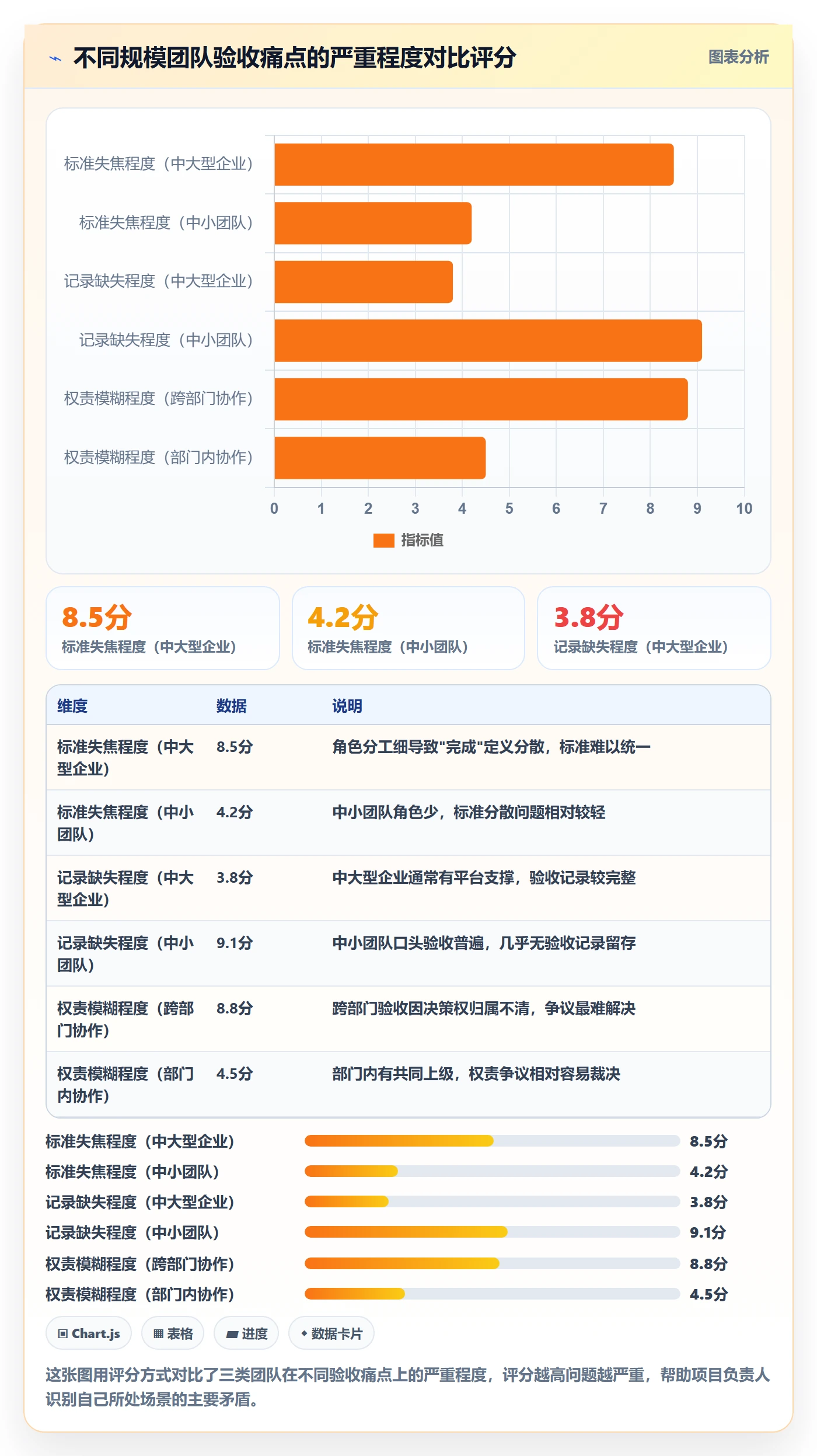Click the 4.5分 cell in the table

click(235, 1074)
